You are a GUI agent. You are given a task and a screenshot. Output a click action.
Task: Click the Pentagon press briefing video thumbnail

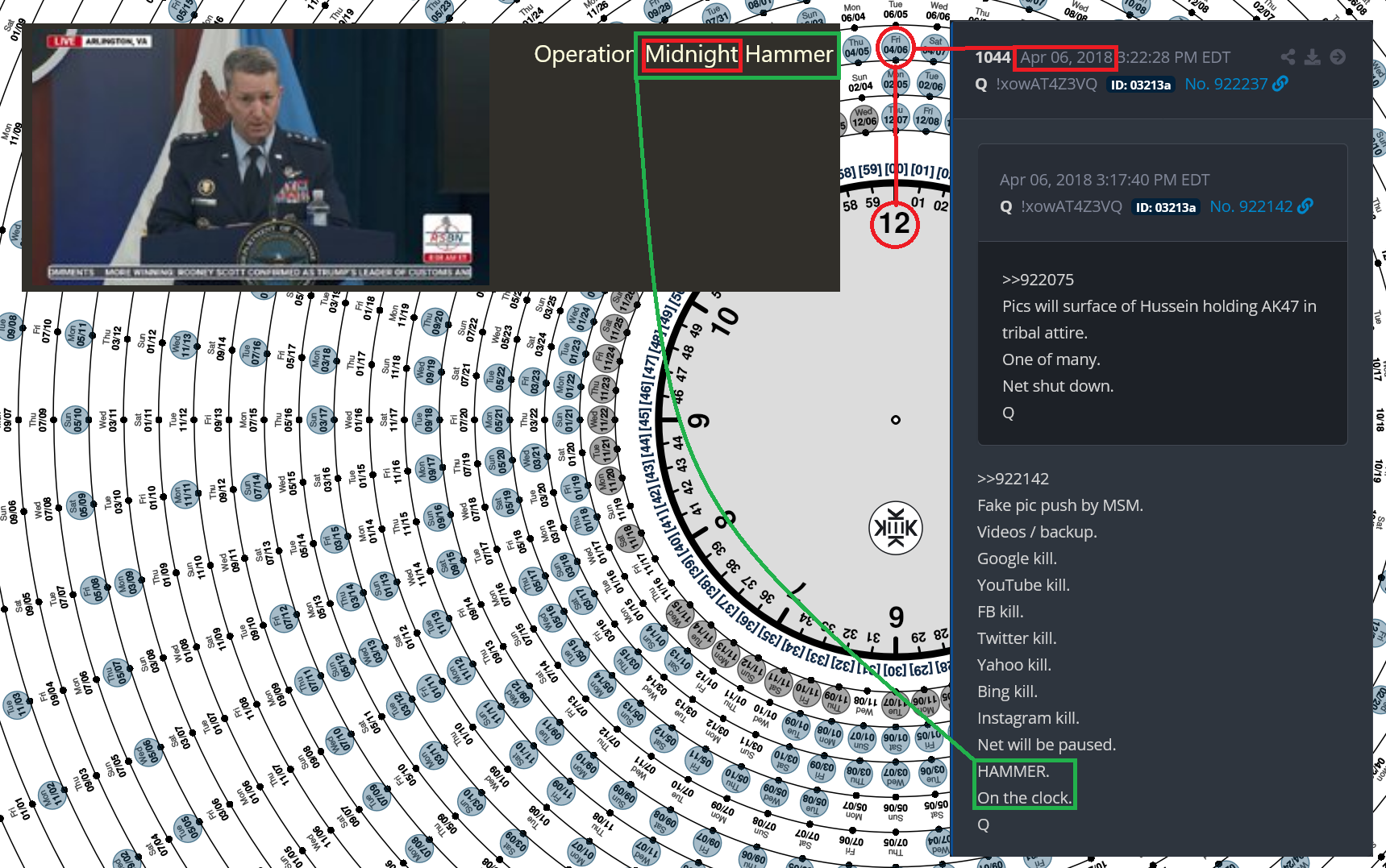point(260,157)
